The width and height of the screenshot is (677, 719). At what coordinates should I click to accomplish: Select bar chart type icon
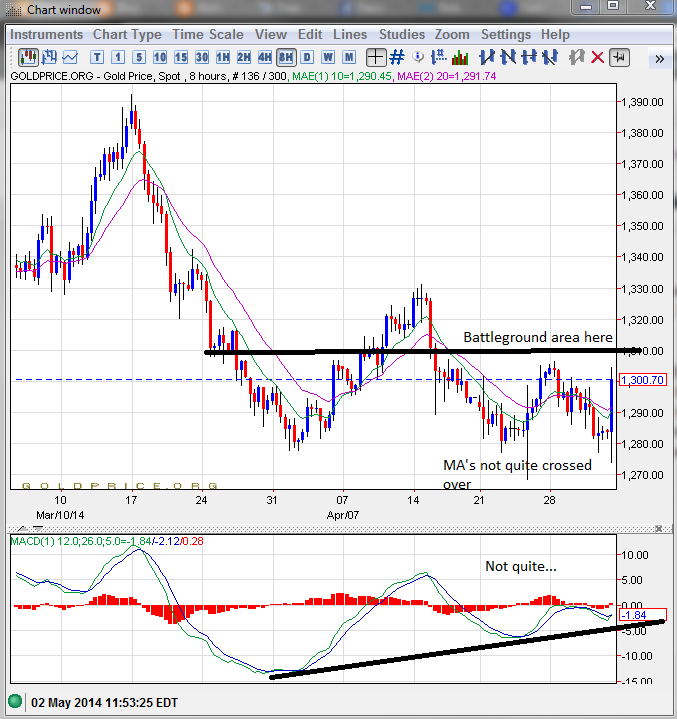(x=49, y=57)
